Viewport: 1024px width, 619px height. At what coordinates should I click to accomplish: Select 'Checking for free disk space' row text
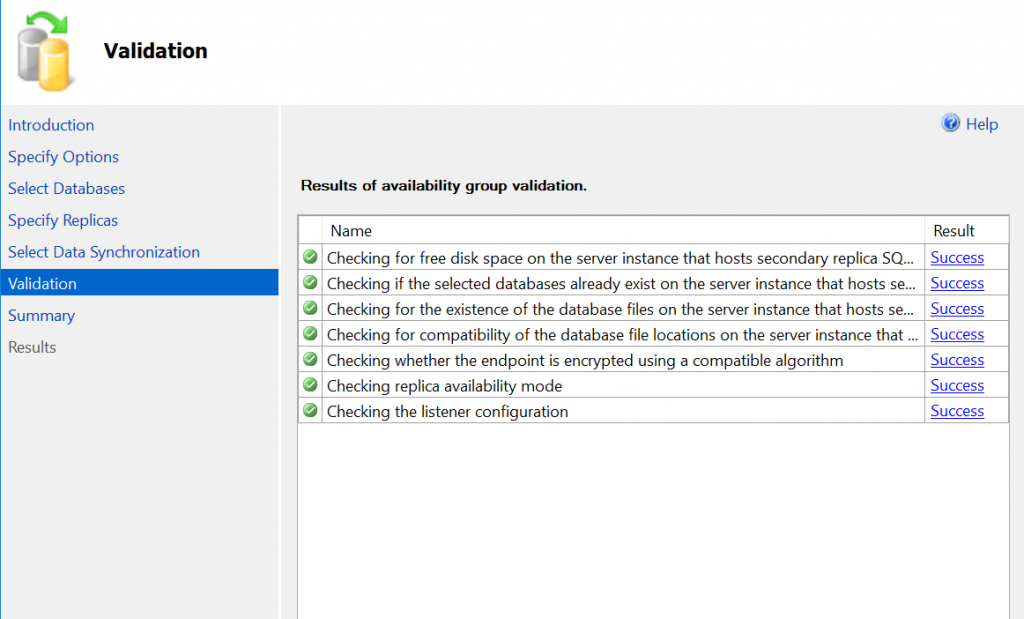[620, 258]
